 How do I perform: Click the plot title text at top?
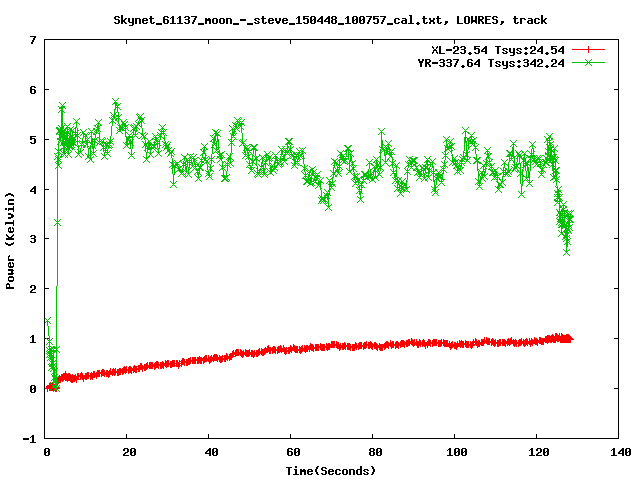(332, 19)
